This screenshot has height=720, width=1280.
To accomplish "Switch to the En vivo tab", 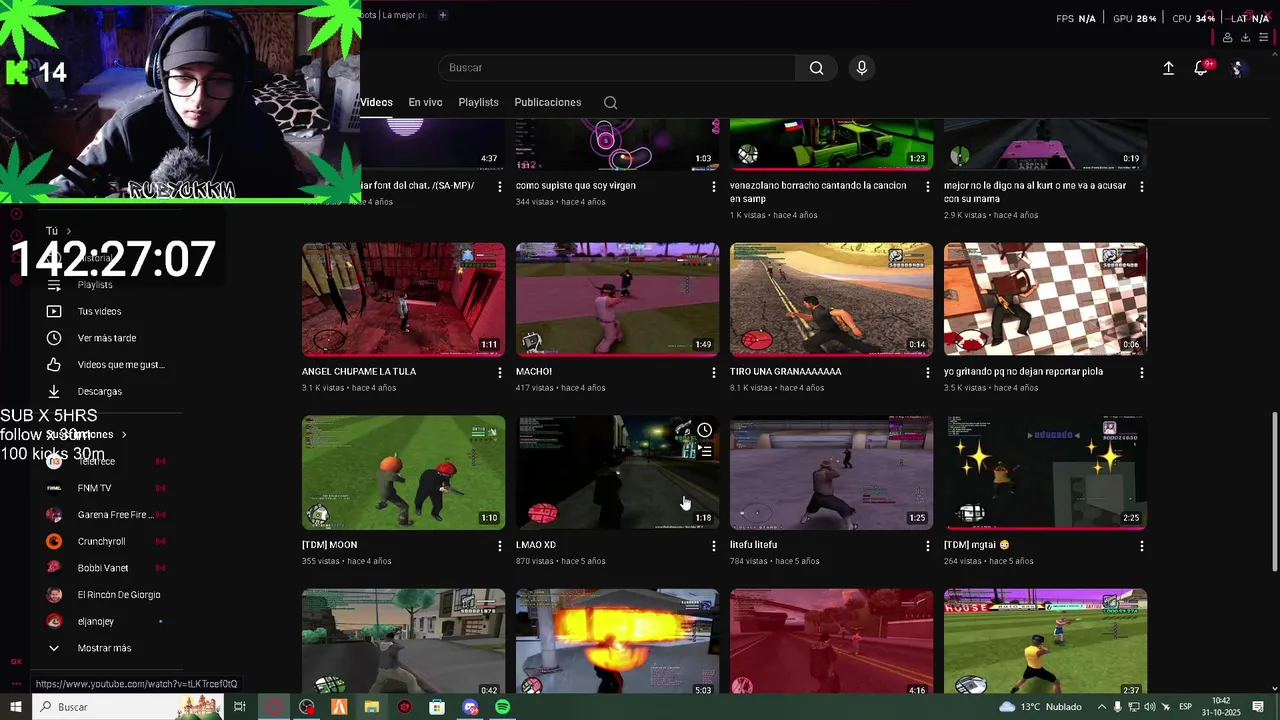I will click(x=425, y=102).
